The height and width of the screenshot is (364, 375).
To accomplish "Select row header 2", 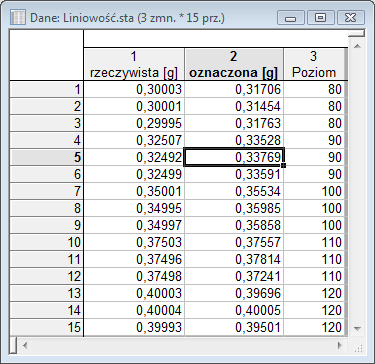I will (47, 107).
